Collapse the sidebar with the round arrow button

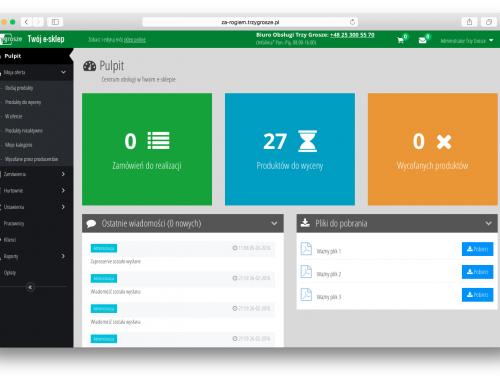[x=30, y=287]
